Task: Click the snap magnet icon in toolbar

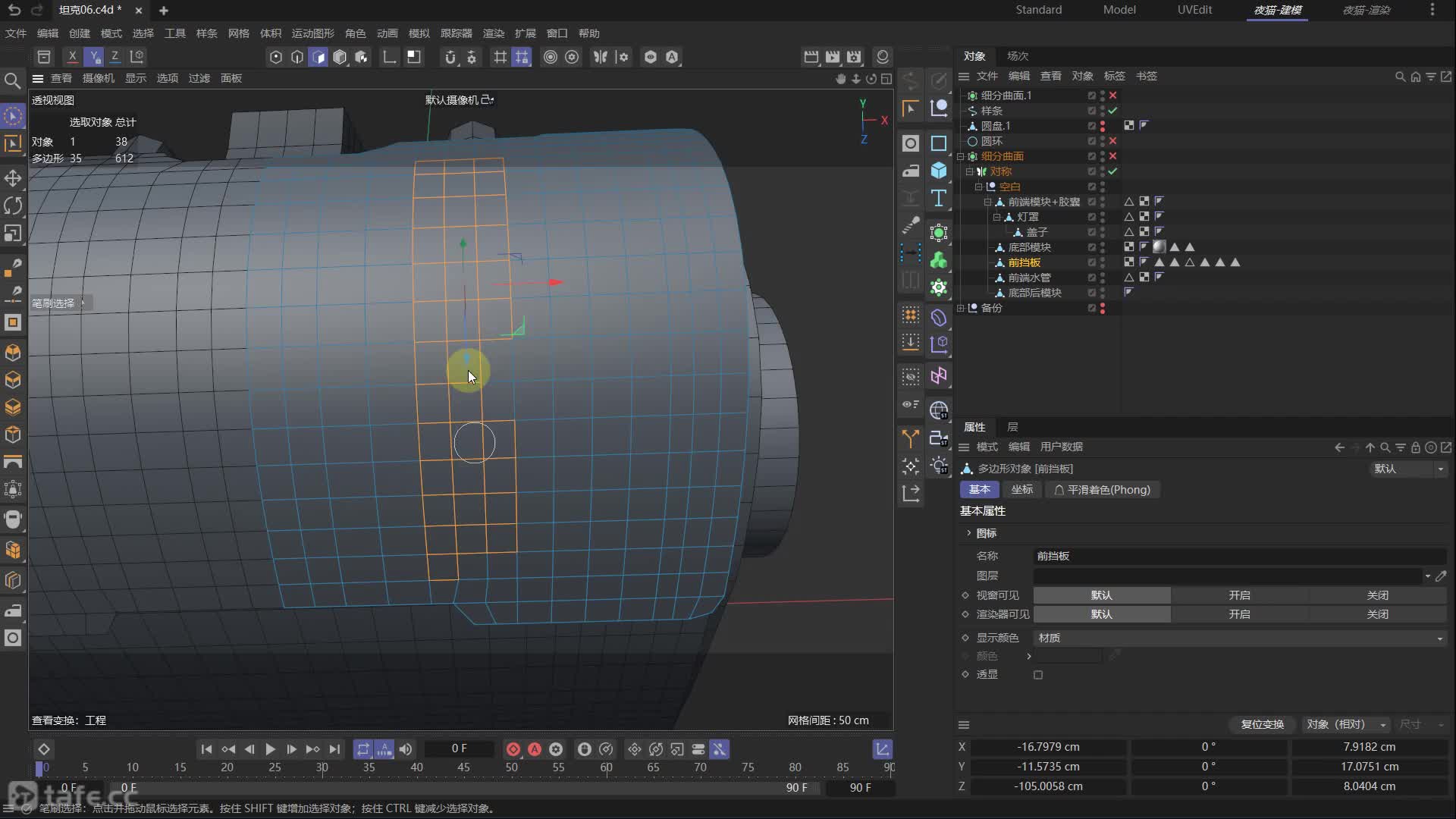Action: (x=450, y=57)
